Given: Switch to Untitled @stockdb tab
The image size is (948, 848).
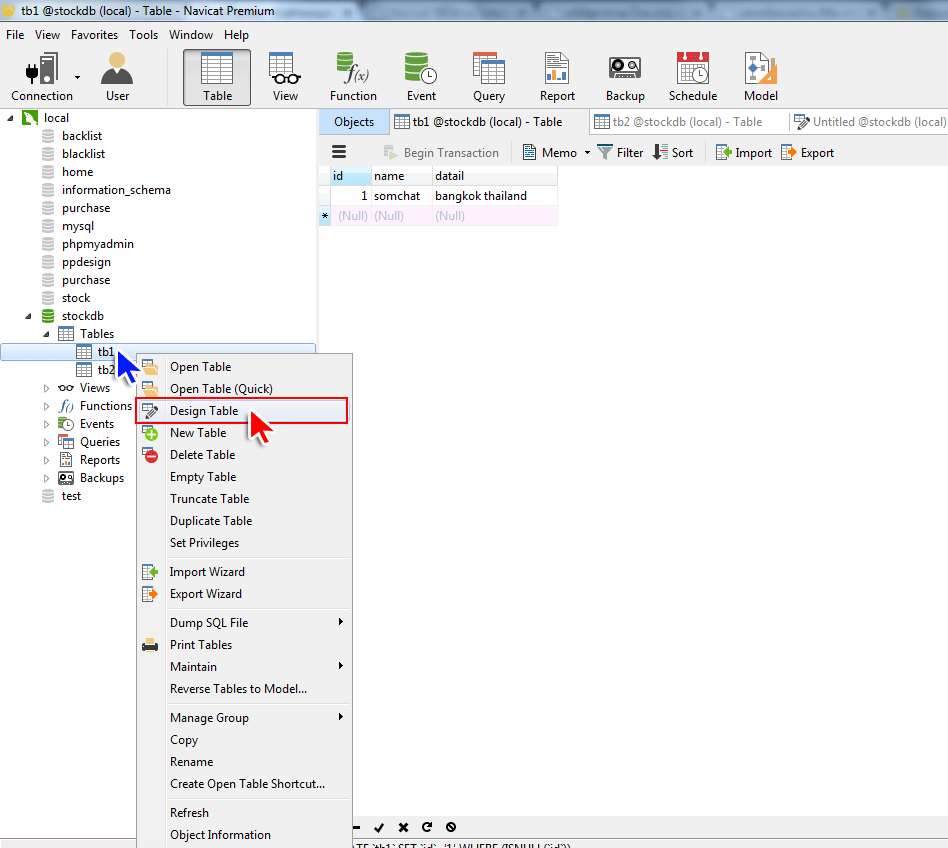Looking at the screenshot, I should (869, 121).
